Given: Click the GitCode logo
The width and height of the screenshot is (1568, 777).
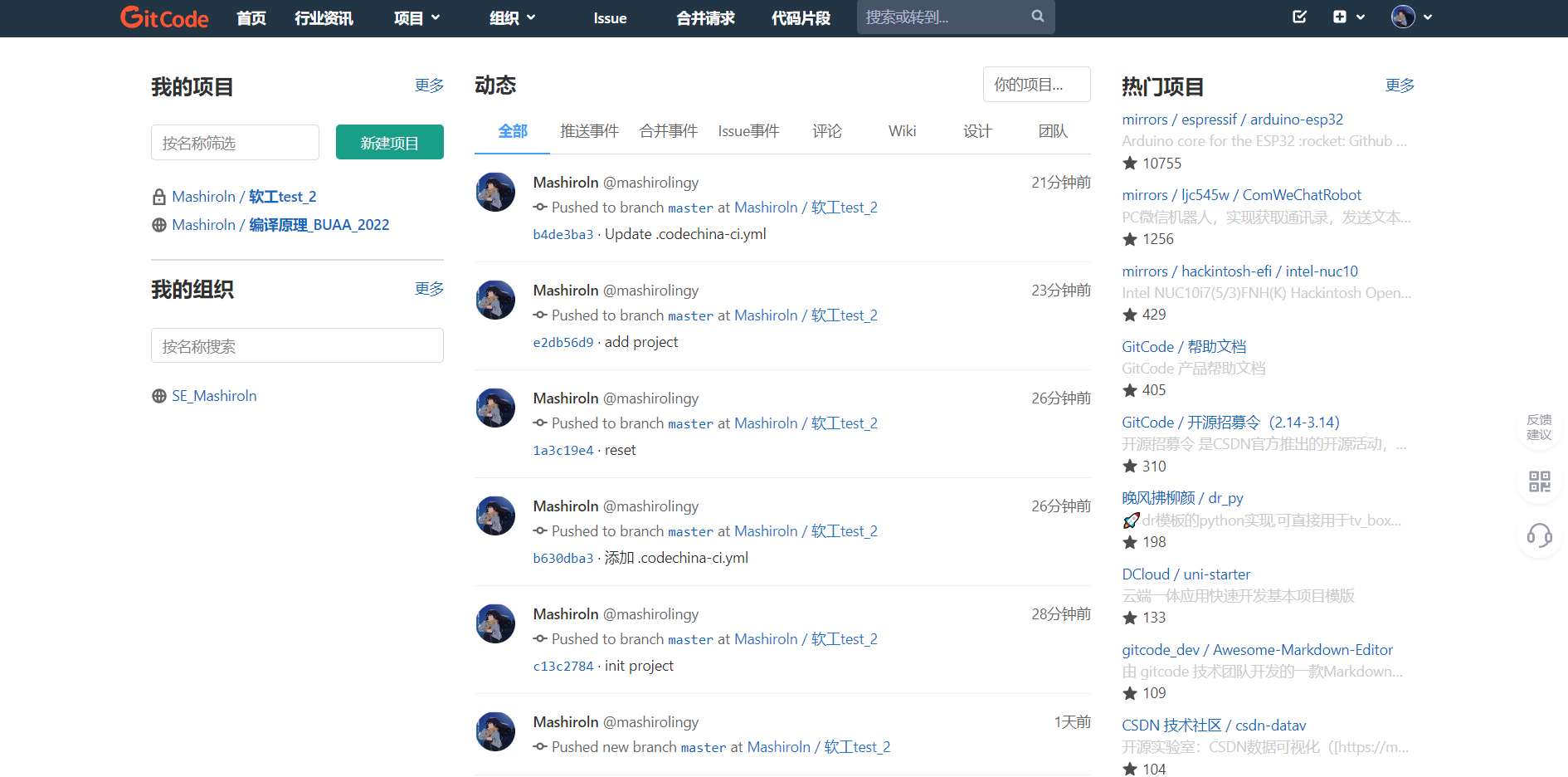Looking at the screenshot, I should [x=164, y=17].
